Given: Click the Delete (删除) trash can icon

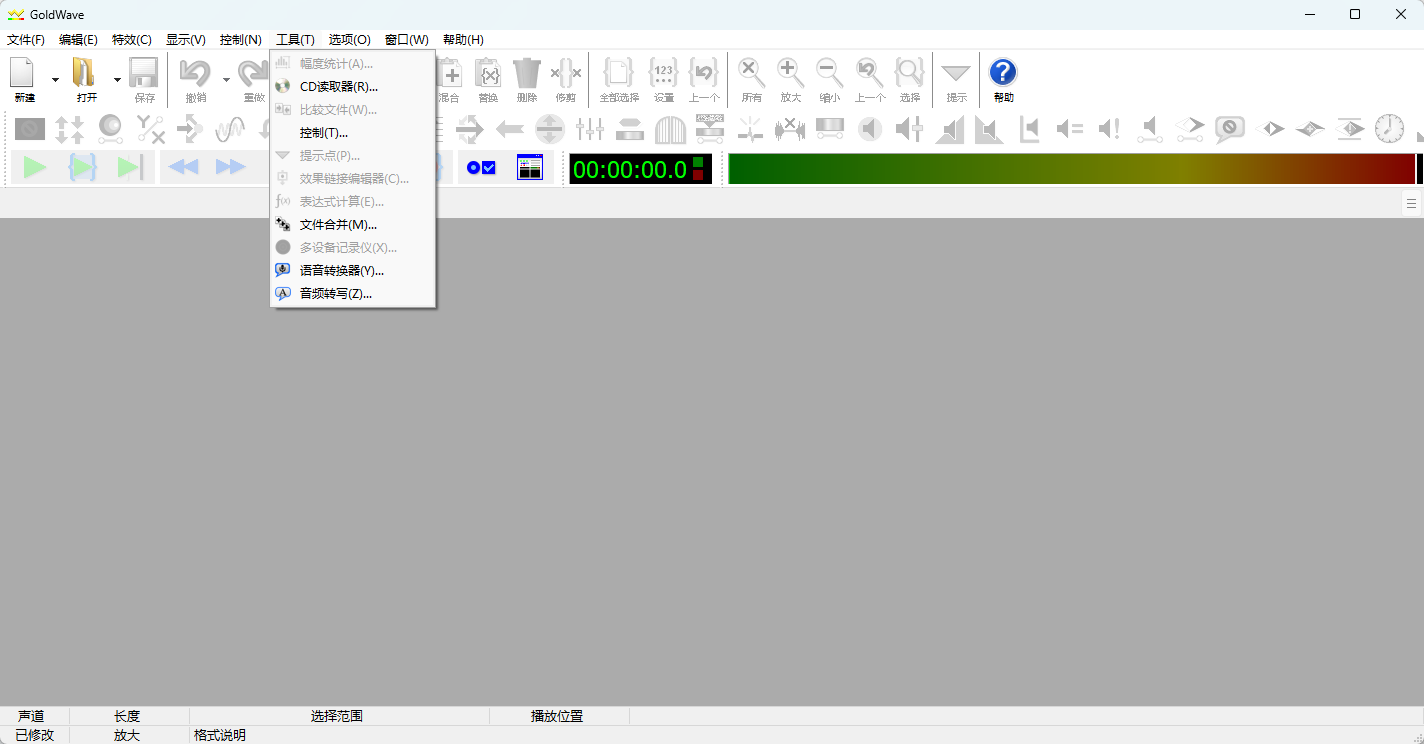Looking at the screenshot, I should click(527, 74).
